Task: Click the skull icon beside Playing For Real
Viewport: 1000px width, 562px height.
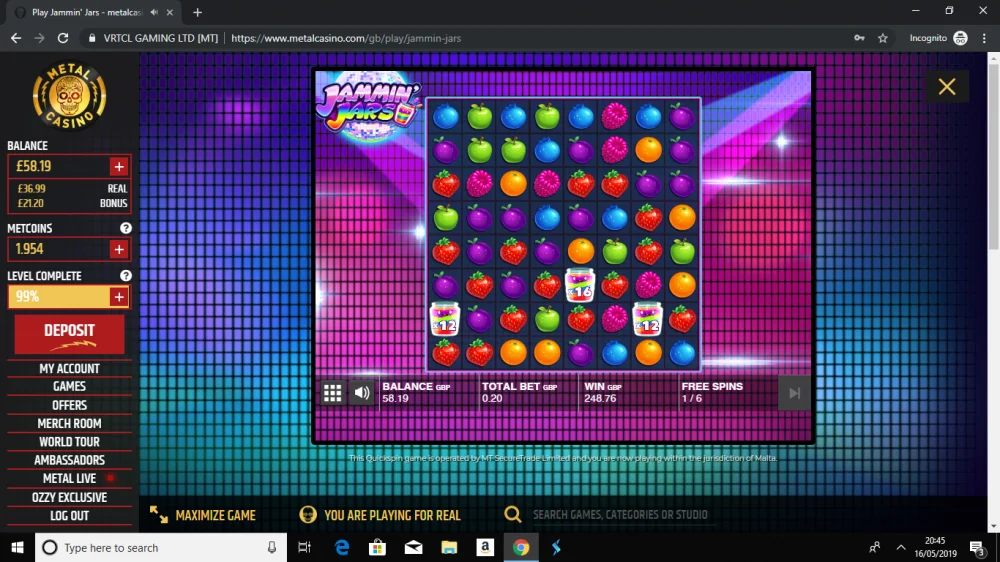Action: coord(308,515)
